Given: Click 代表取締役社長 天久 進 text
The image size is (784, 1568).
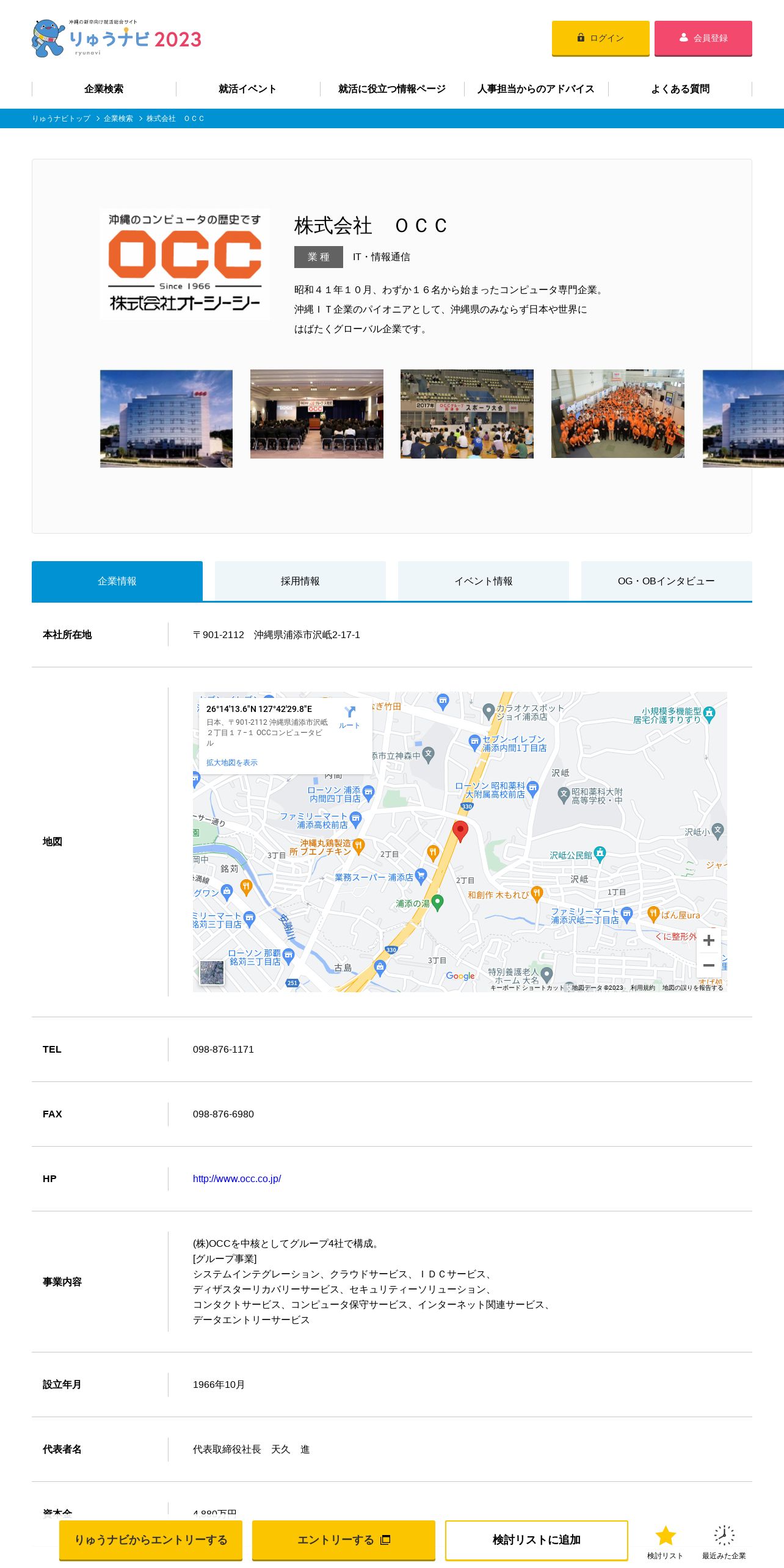Looking at the screenshot, I should point(252,1449).
